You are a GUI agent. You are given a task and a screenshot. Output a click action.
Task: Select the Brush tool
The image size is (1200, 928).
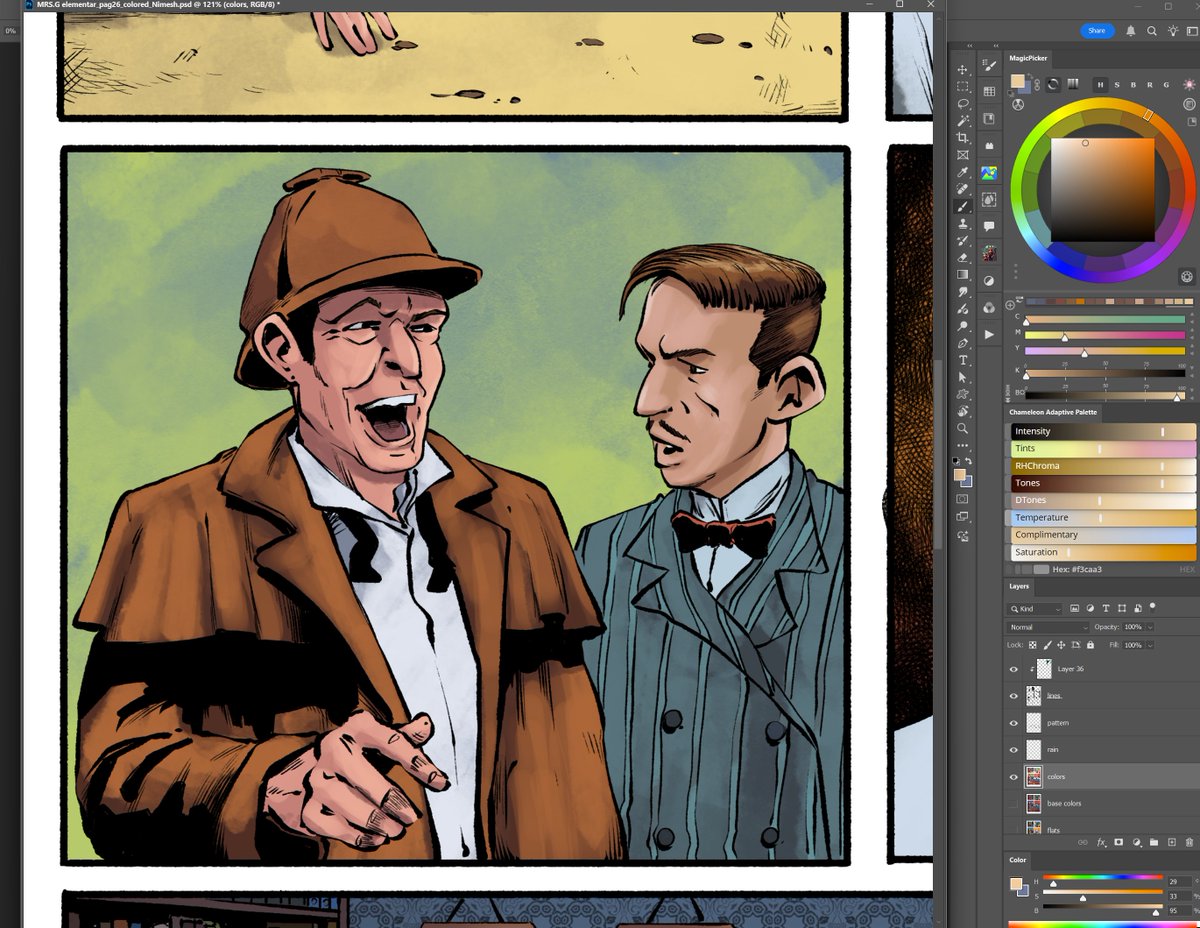(x=963, y=206)
